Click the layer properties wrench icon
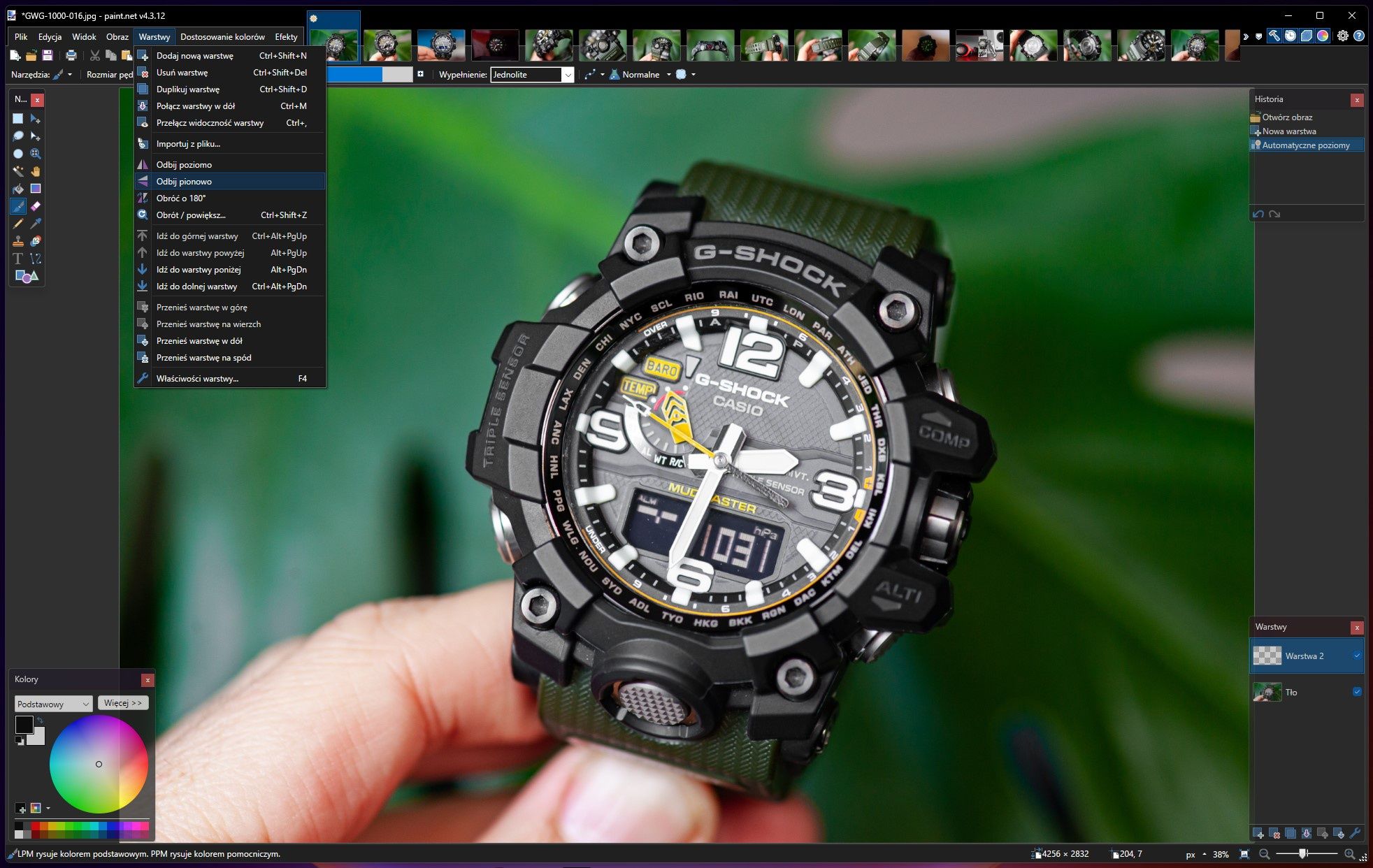 [x=1355, y=833]
